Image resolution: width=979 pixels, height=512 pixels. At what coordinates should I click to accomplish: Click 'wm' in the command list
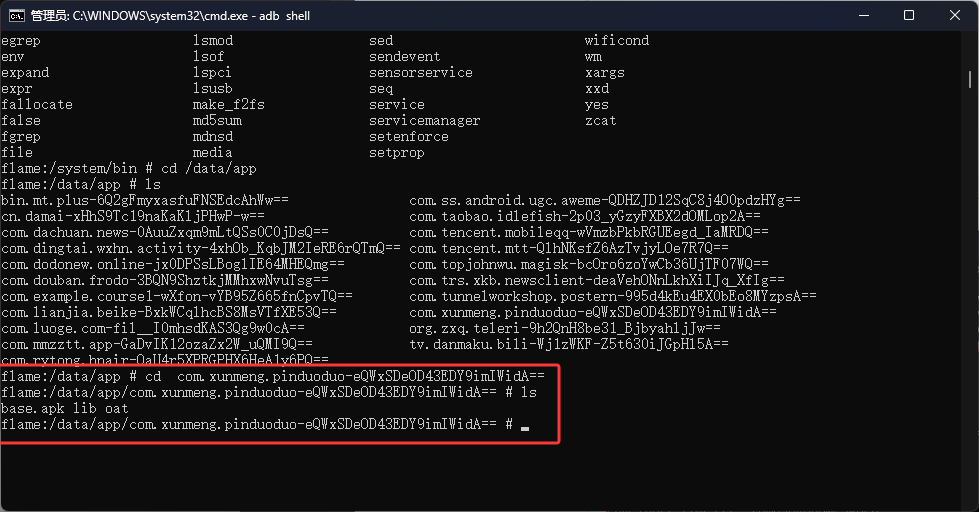click(x=593, y=57)
